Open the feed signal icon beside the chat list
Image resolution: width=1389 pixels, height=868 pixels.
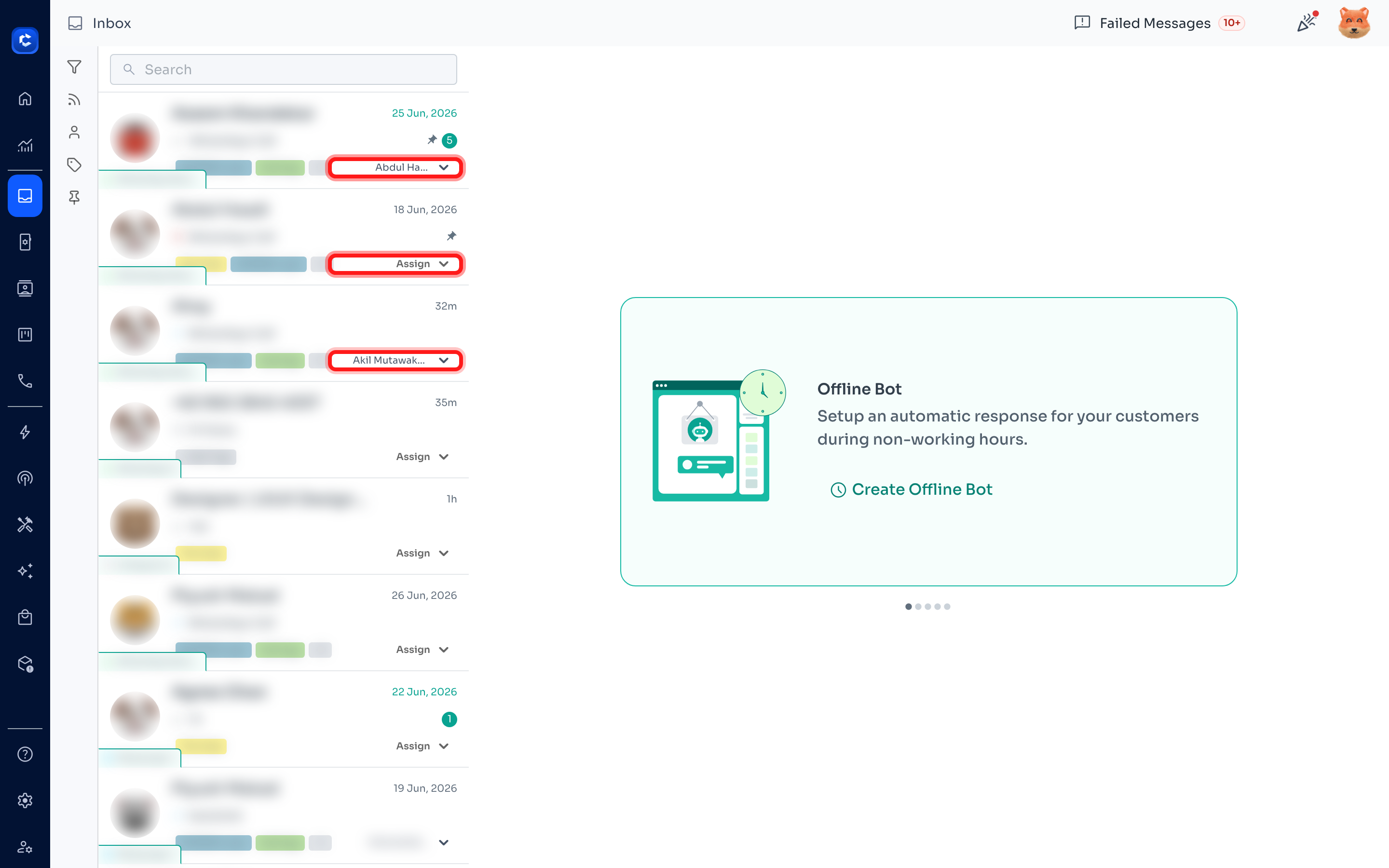point(74,100)
